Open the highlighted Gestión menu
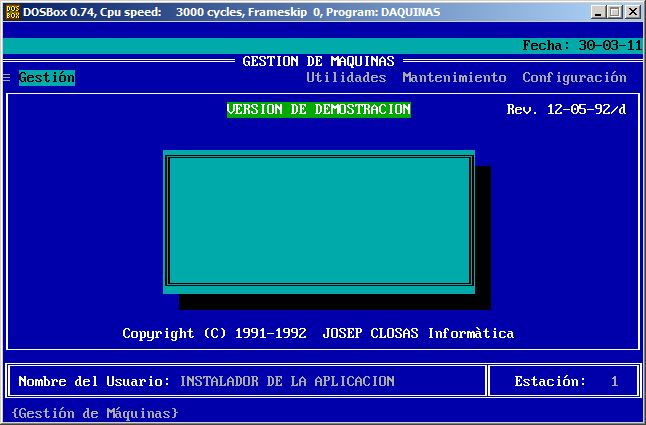 pyautogui.click(x=46, y=78)
